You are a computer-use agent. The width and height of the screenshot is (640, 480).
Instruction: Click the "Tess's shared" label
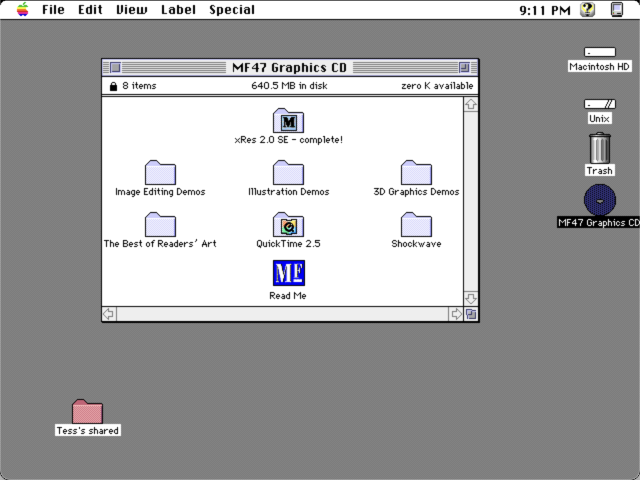(88, 431)
